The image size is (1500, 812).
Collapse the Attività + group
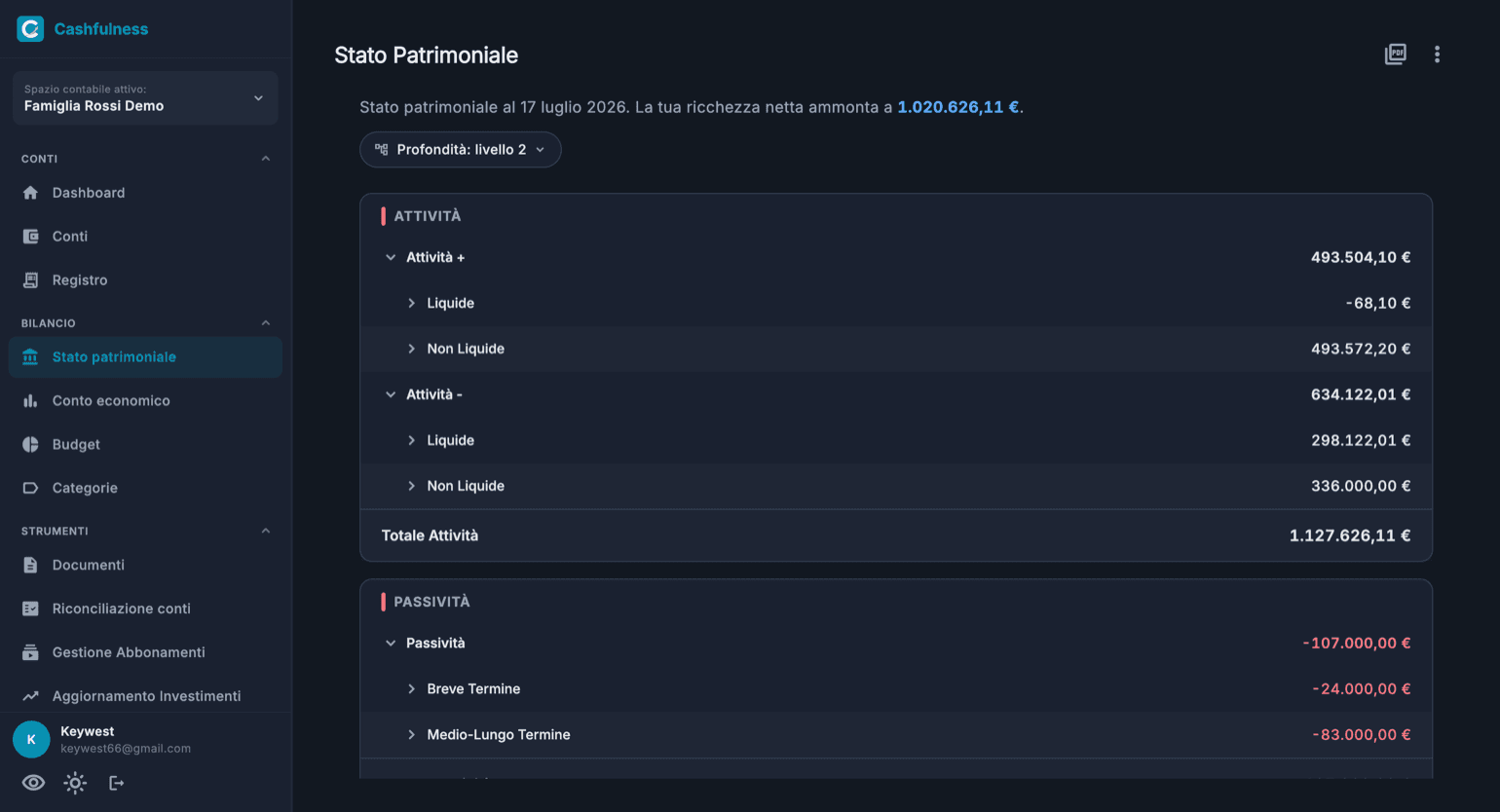point(391,257)
